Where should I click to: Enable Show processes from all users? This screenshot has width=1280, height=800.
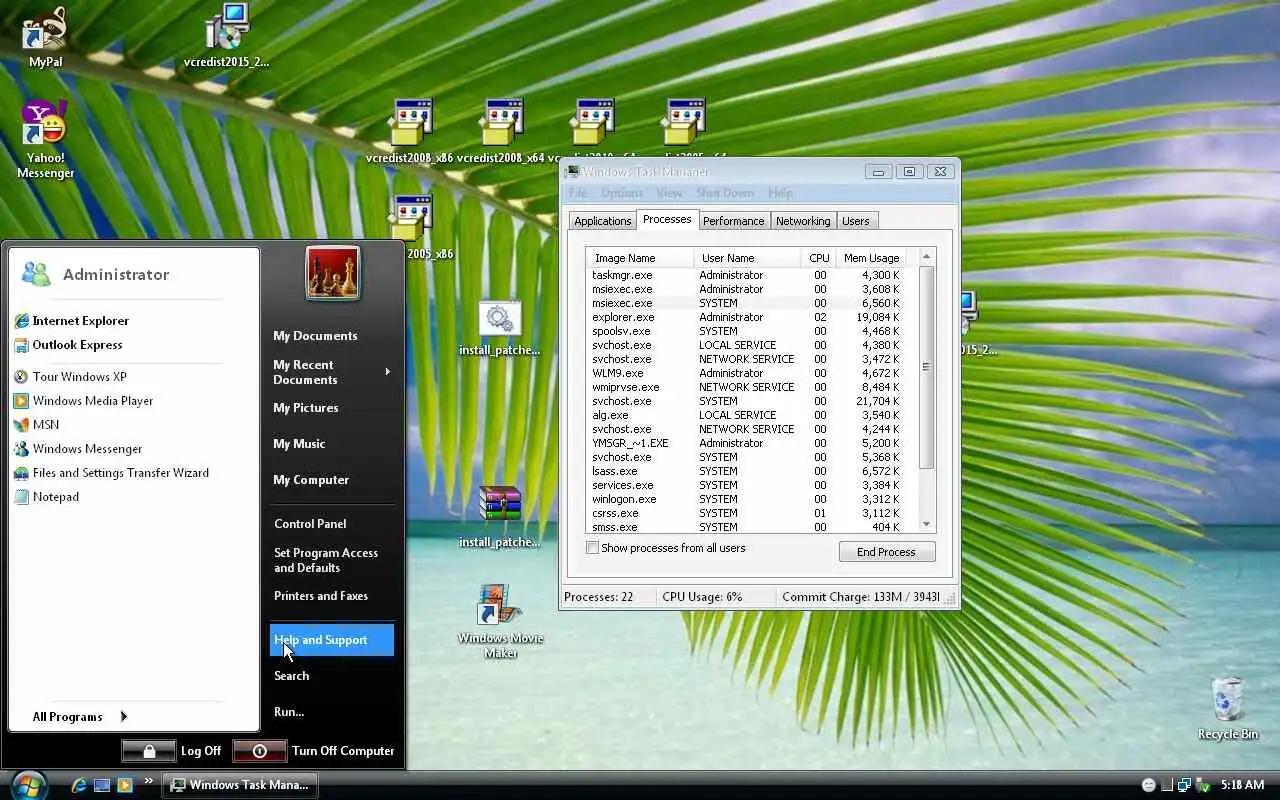coord(592,548)
